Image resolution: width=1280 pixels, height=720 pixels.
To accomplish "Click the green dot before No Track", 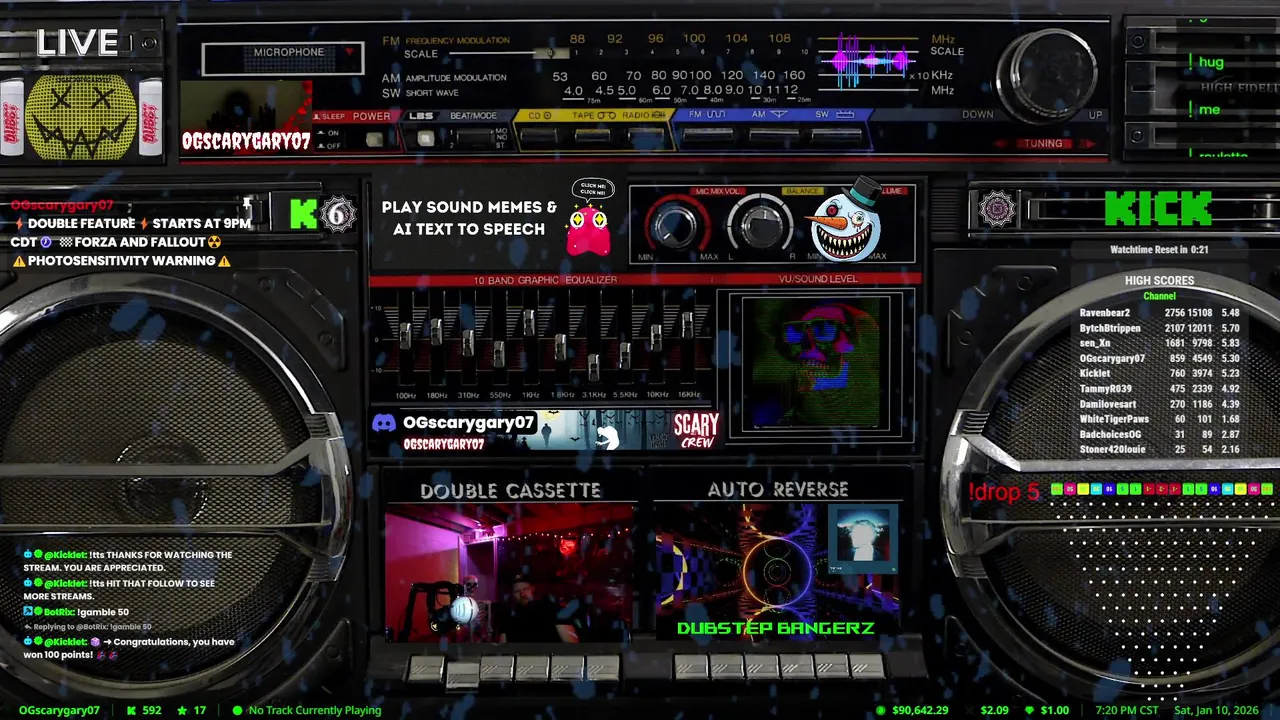I will tap(237, 710).
